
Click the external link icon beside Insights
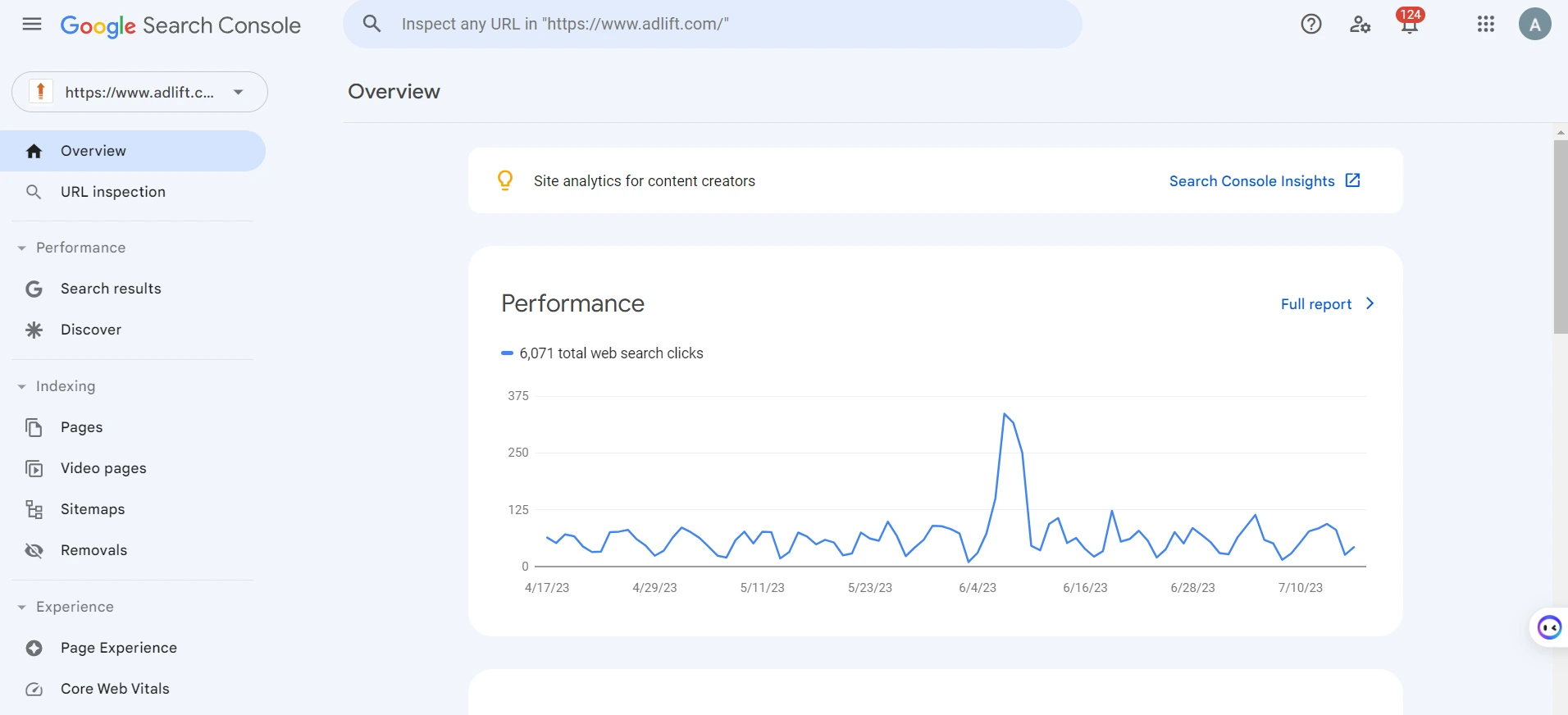[x=1352, y=180]
